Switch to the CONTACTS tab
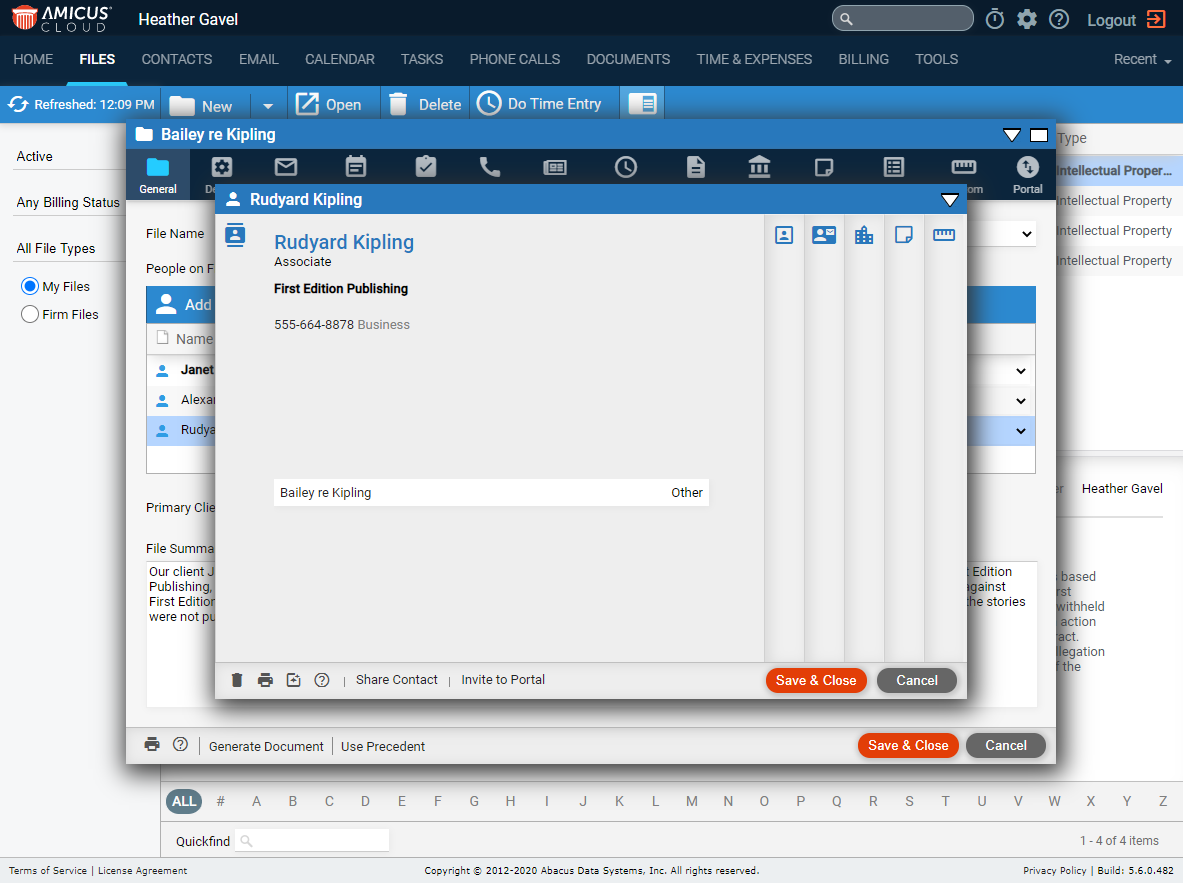The width and height of the screenshot is (1183, 884). pos(177,60)
